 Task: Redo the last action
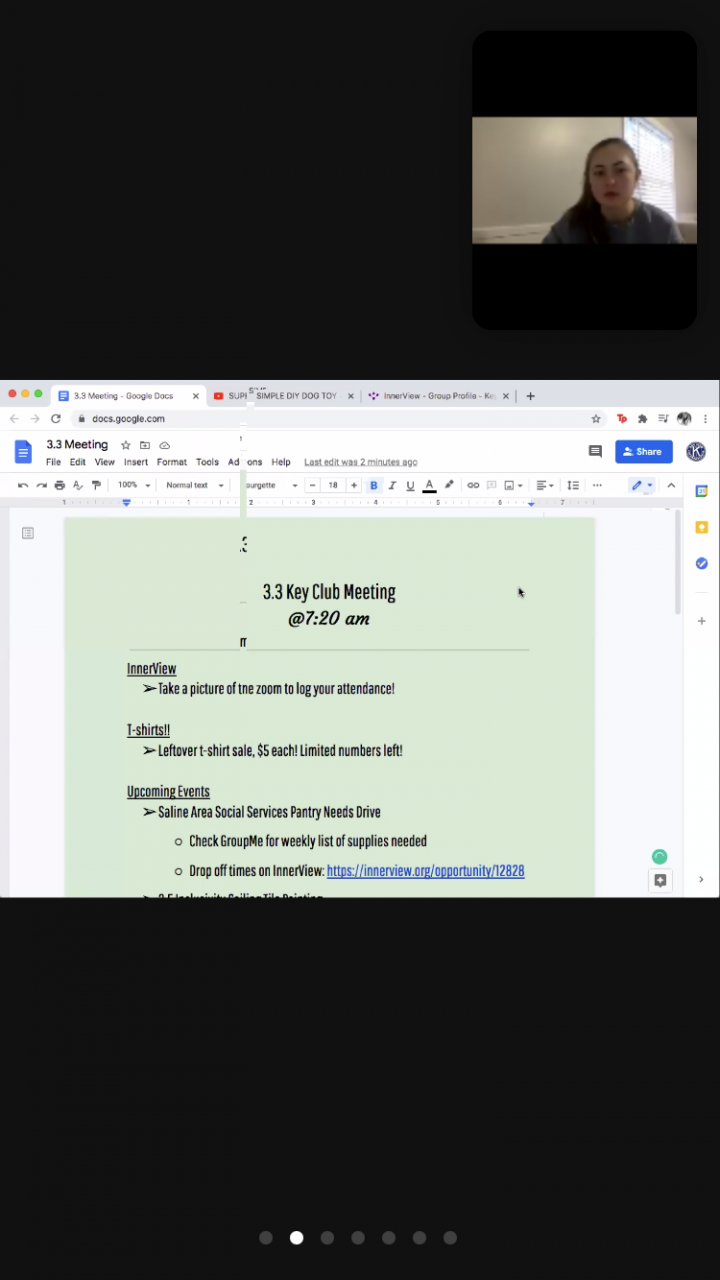tap(41, 485)
